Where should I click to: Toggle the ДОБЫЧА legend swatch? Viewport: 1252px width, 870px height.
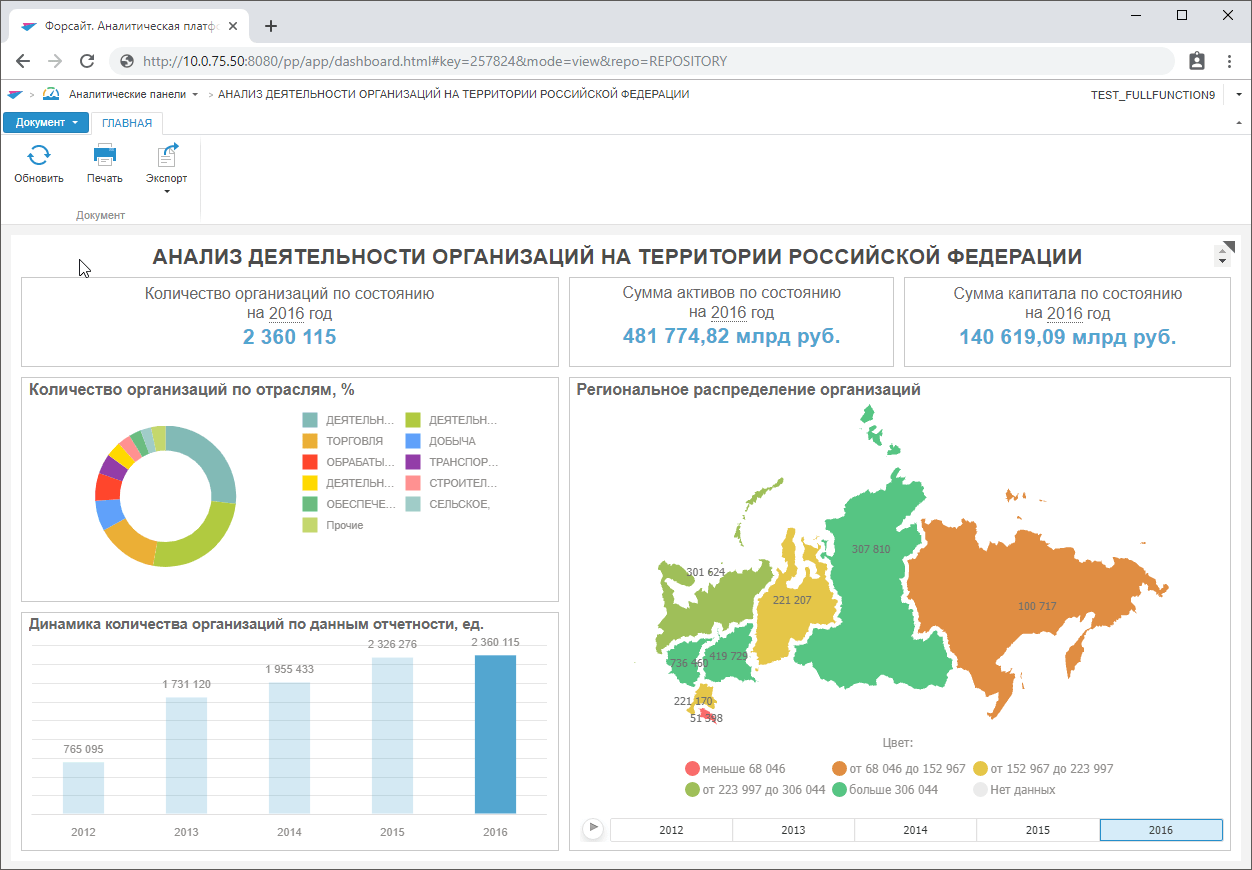tap(413, 441)
